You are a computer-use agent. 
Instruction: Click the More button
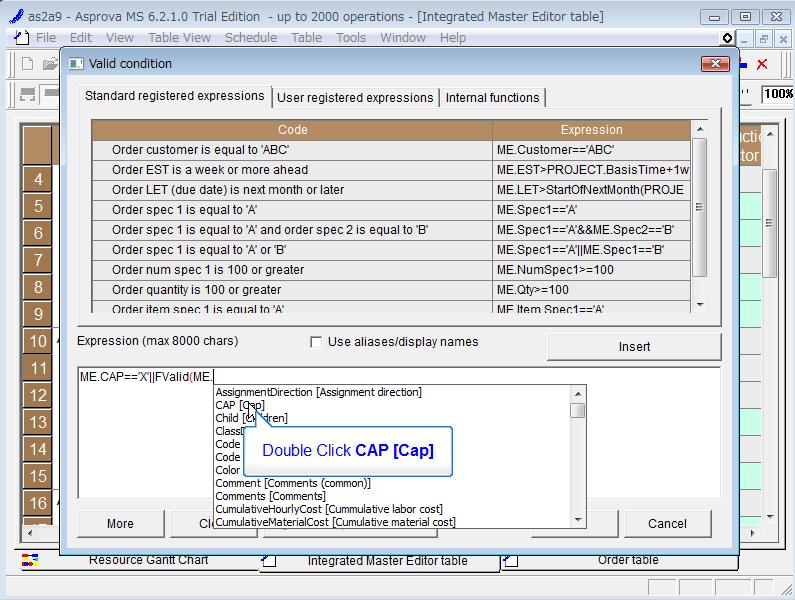point(120,523)
